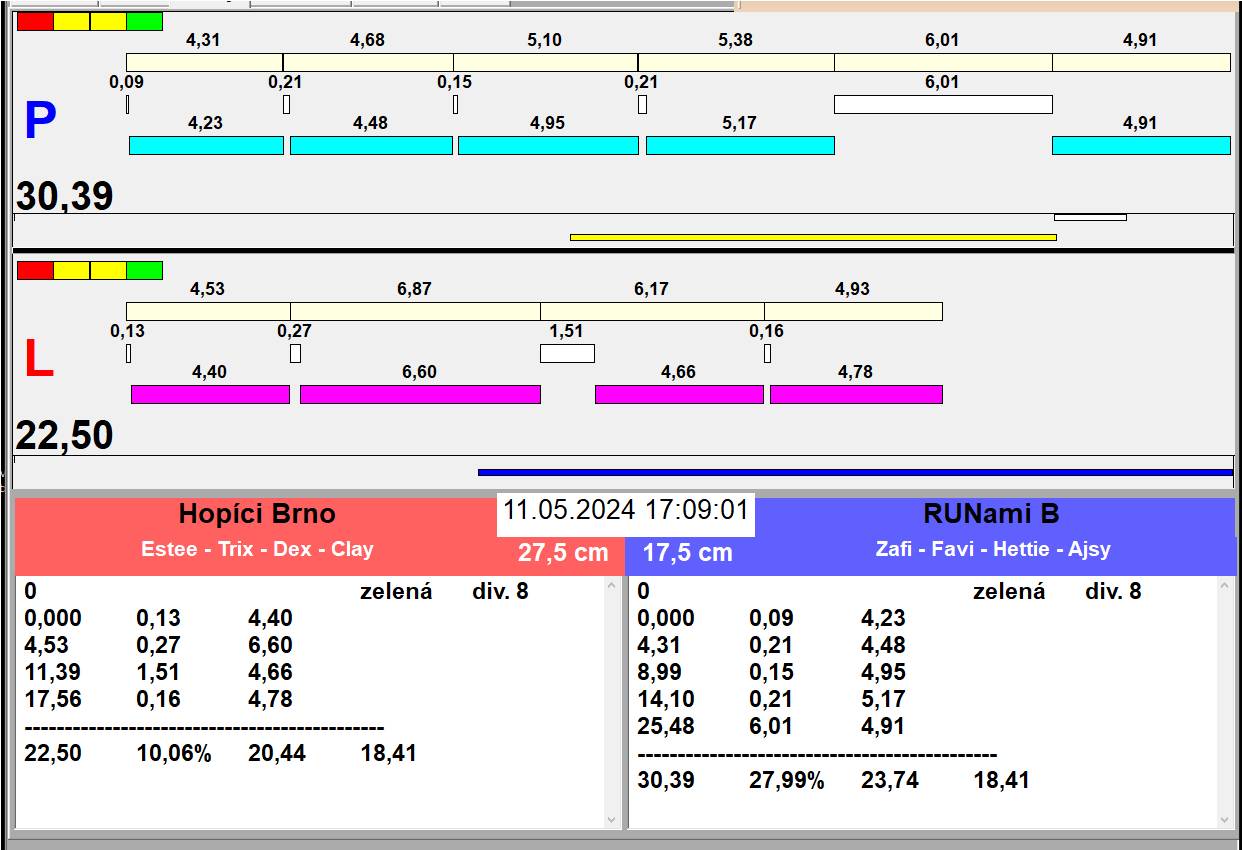This screenshot has height=850, width=1242.
Task: Click the green start light in lane L
Action: click(145, 270)
